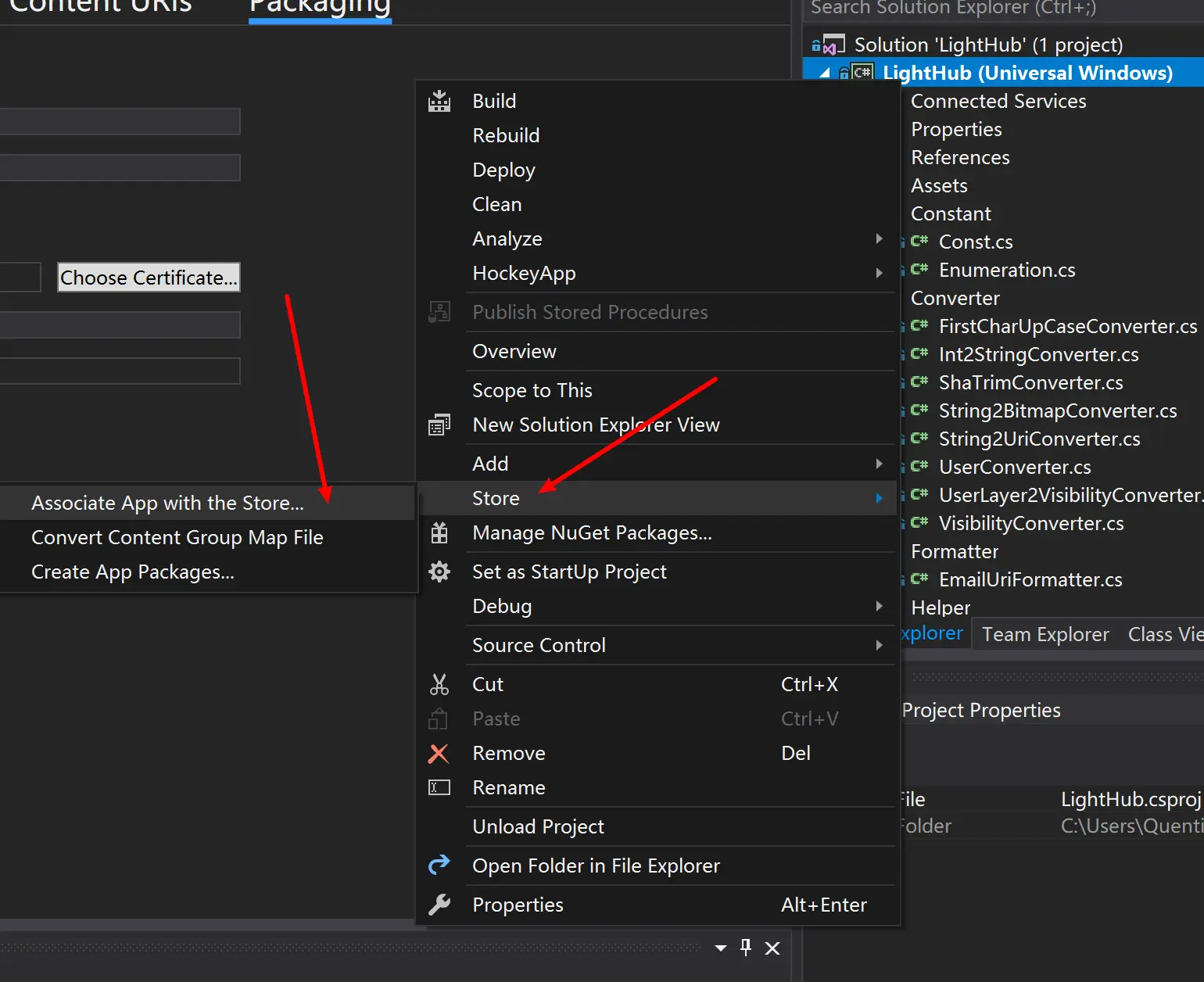Select the Connected Services node
Screen dimensions: 1204x982
pyautogui.click(x=998, y=101)
